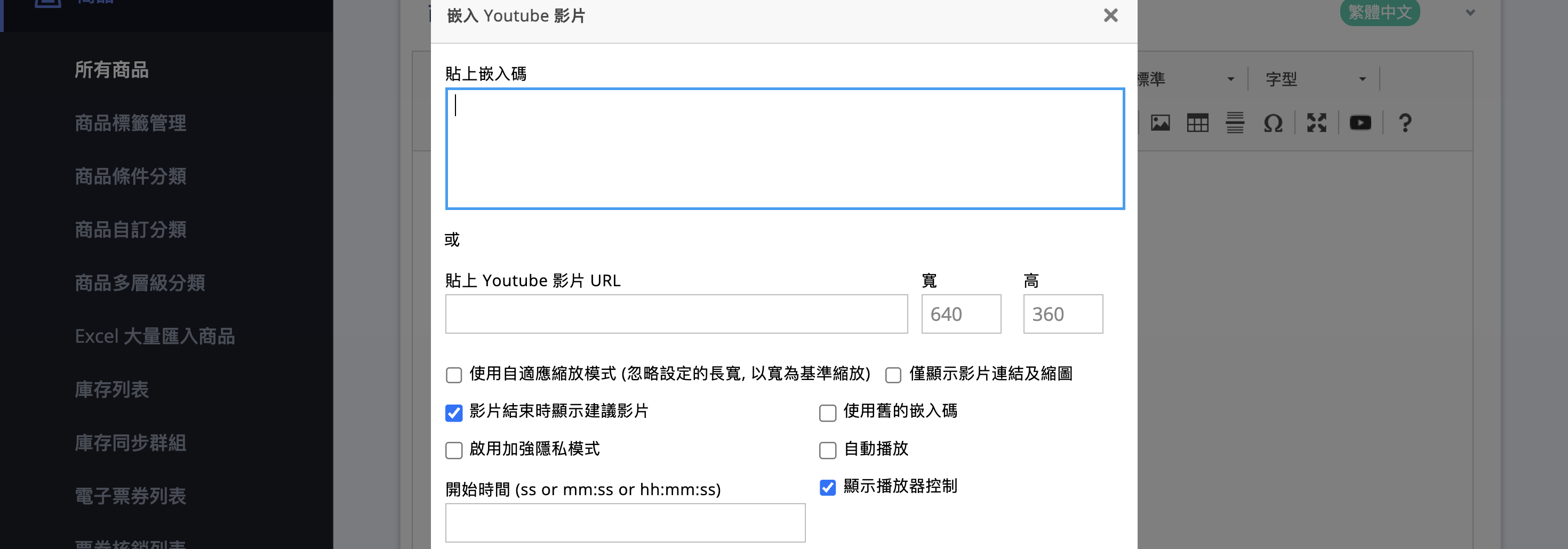Click the 高 height field showing 360

[1063, 314]
